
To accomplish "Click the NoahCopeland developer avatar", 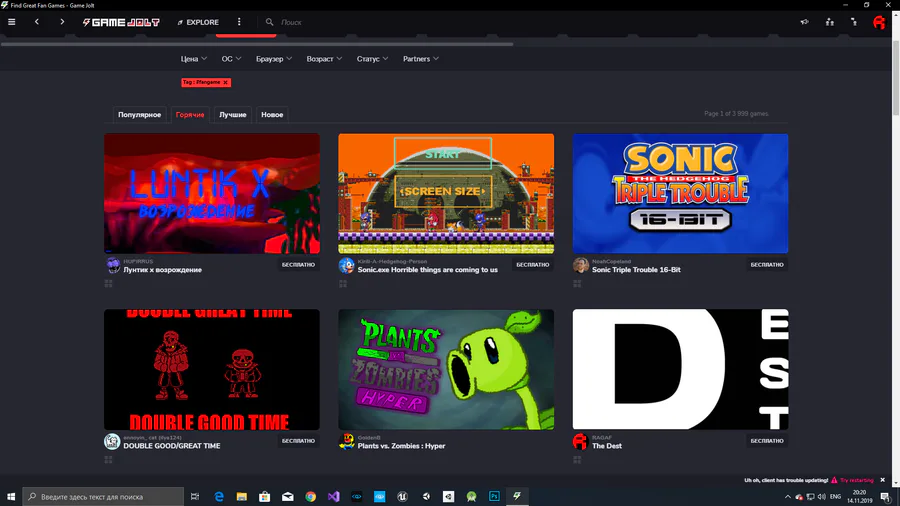I will click(x=581, y=266).
